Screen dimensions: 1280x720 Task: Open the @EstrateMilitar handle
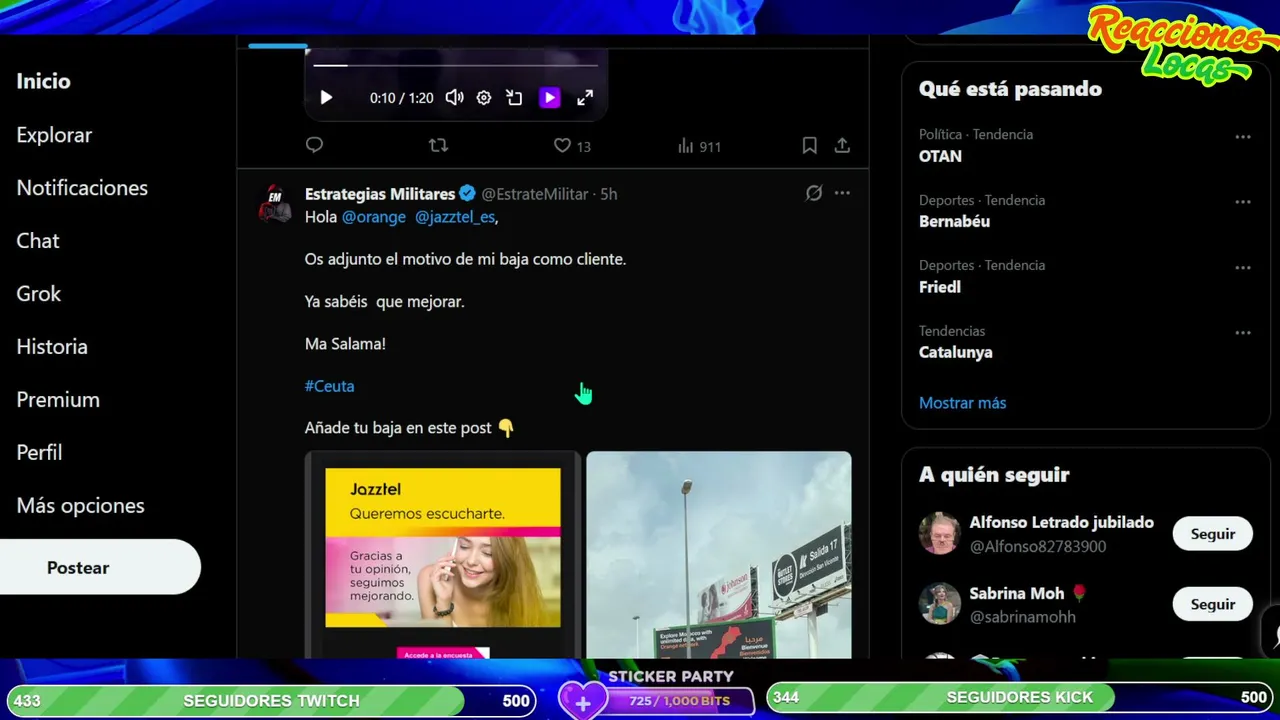pyautogui.click(x=535, y=194)
